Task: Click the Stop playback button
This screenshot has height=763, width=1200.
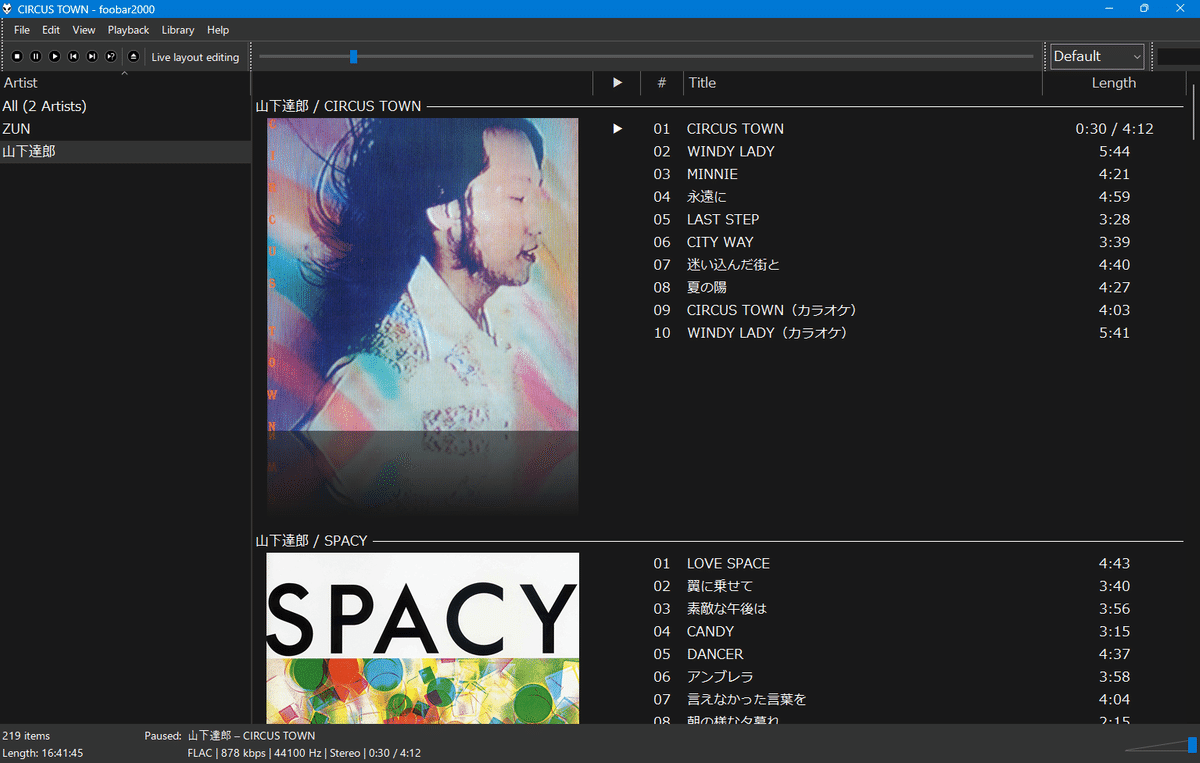Action: click(17, 57)
